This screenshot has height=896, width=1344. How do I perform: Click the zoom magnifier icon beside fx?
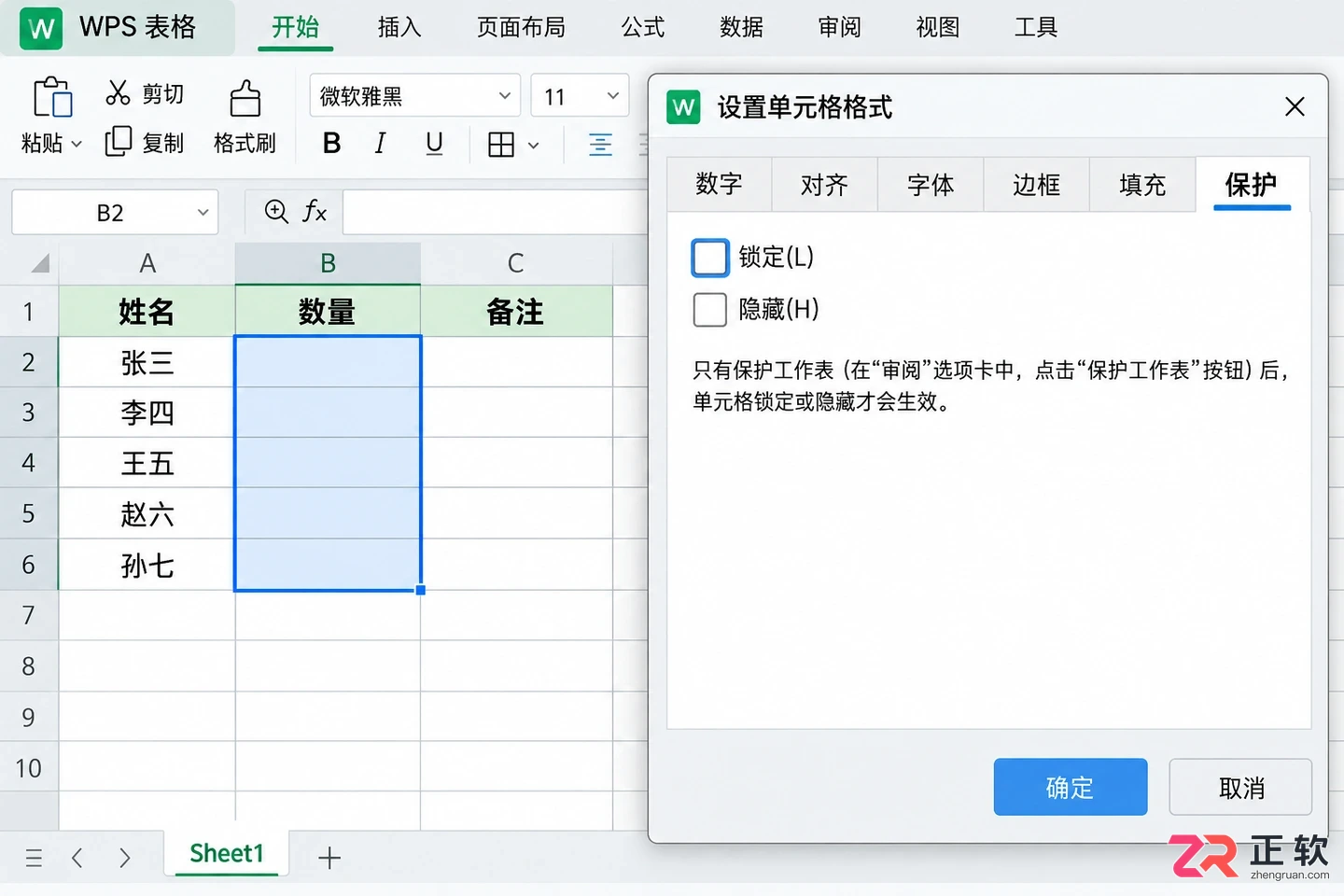(x=276, y=212)
